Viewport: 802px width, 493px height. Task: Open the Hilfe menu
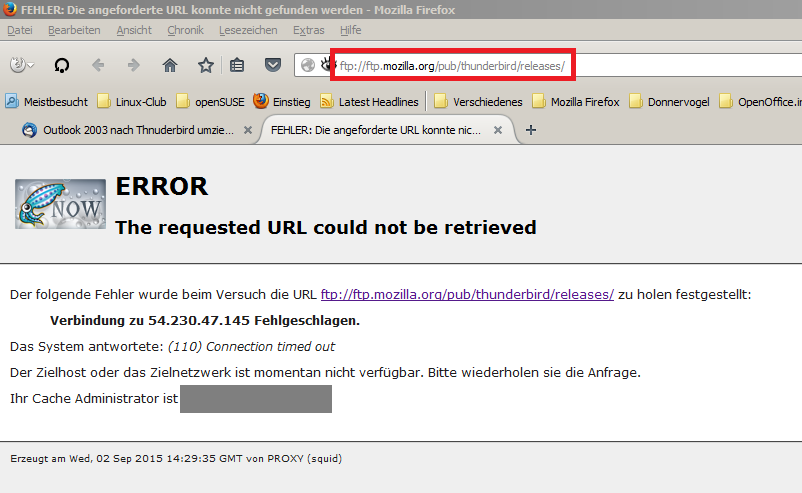(350, 30)
